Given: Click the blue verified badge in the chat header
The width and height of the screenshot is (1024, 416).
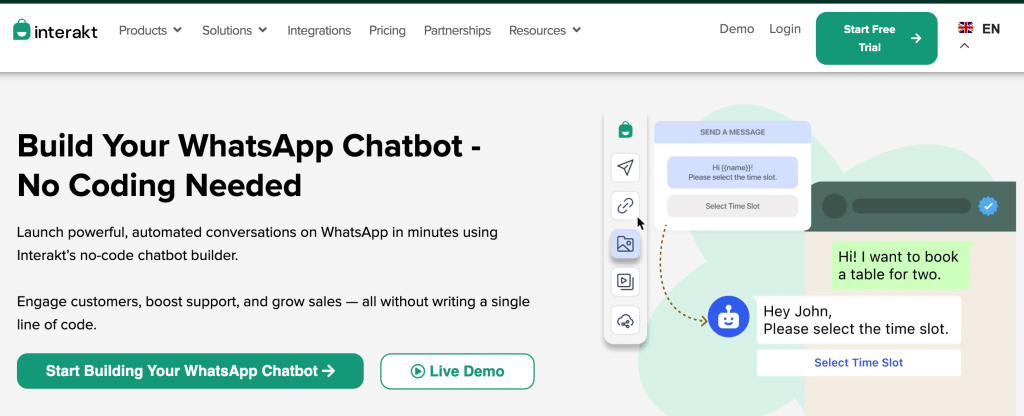Looking at the screenshot, I should 987,206.
